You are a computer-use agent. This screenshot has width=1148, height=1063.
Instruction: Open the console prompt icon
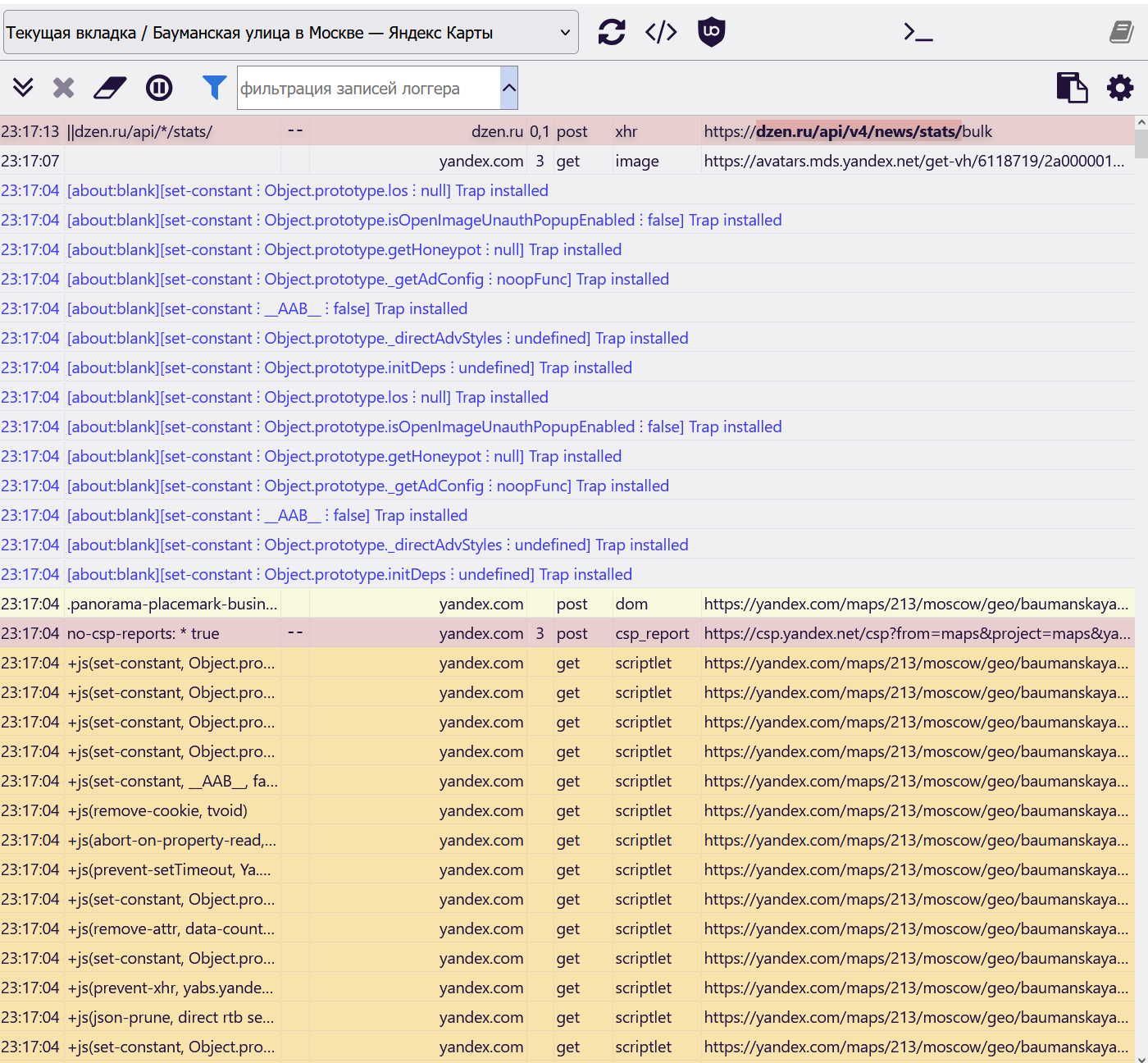tap(918, 32)
